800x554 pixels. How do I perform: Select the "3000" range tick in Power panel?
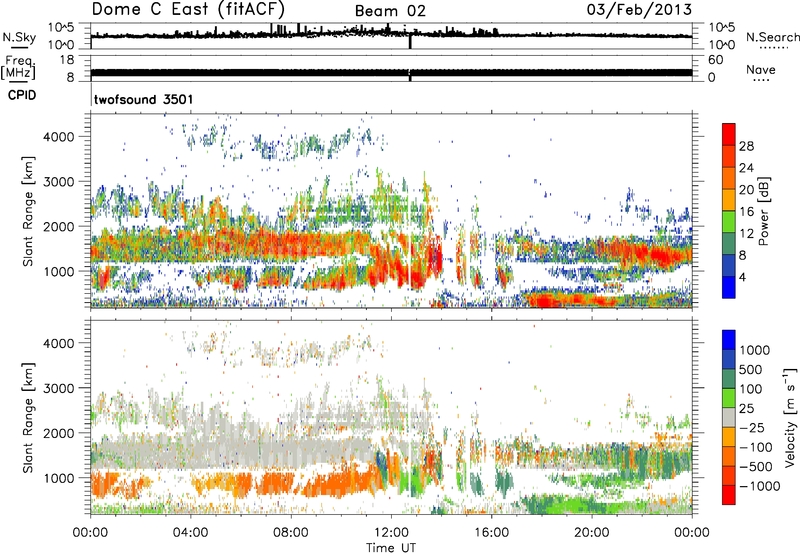click(58, 181)
